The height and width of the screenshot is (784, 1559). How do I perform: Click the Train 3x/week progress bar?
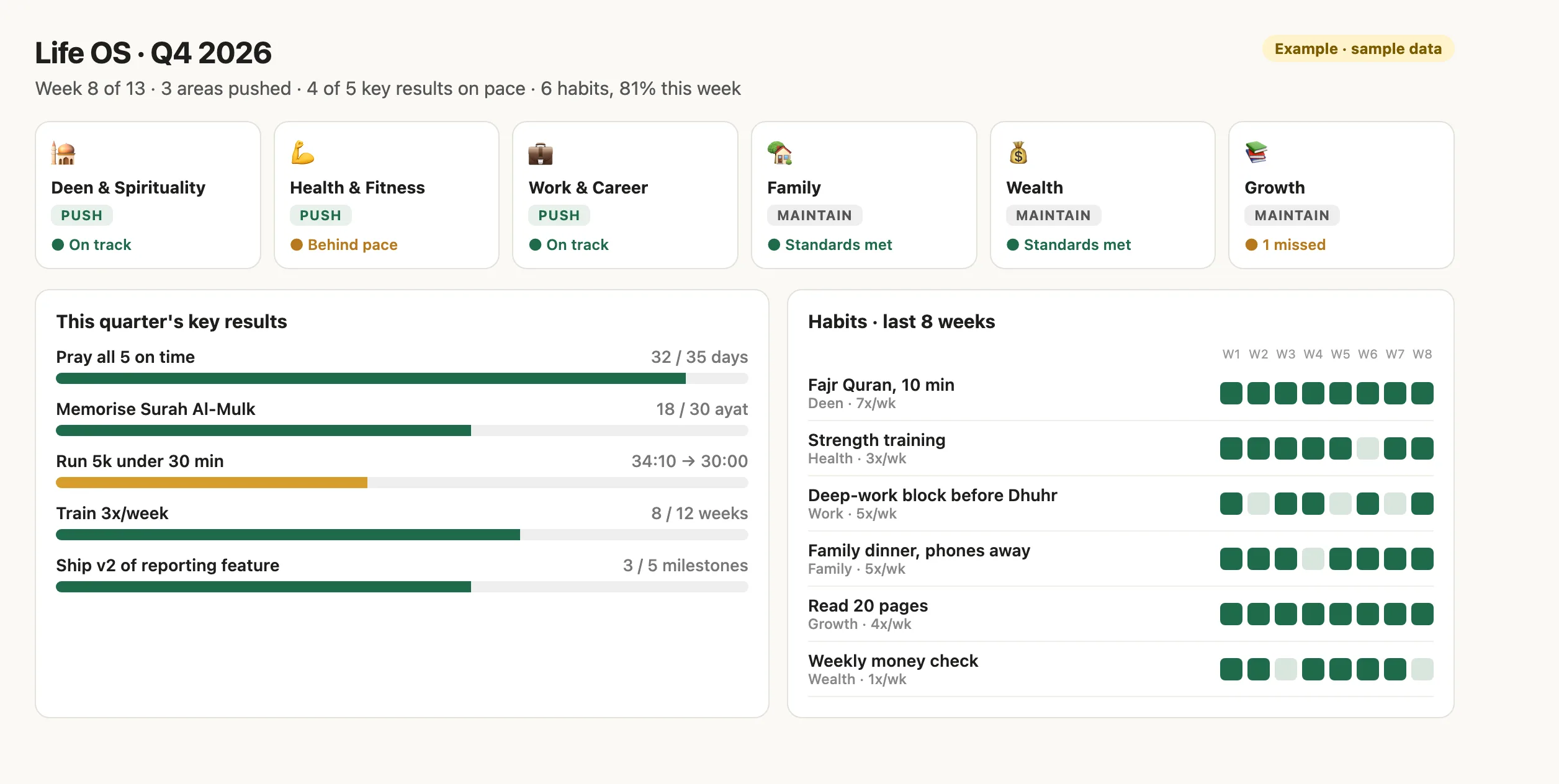pyautogui.click(x=402, y=535)
